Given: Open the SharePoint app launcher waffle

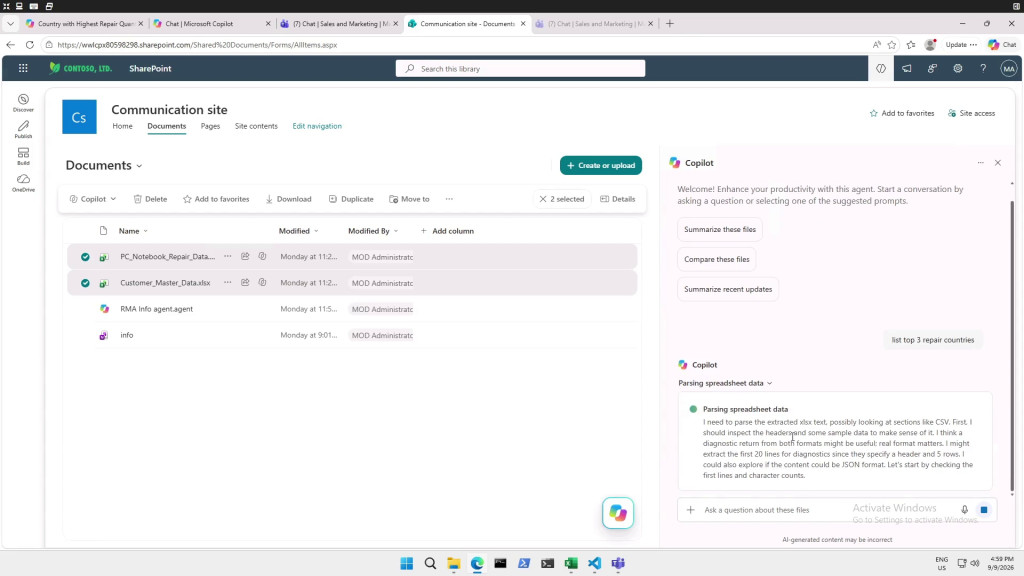Looking at the screenshot, I should [x=23, y=69].
